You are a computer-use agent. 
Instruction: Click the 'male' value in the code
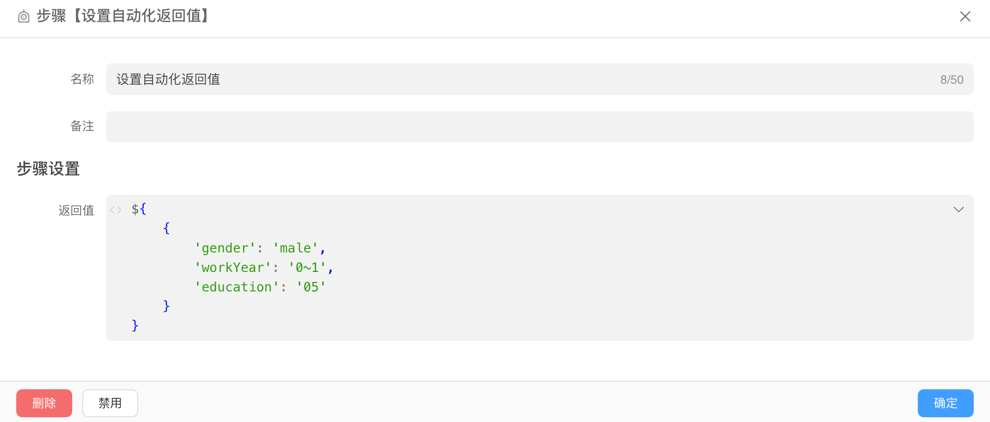(x=295, y=248)
